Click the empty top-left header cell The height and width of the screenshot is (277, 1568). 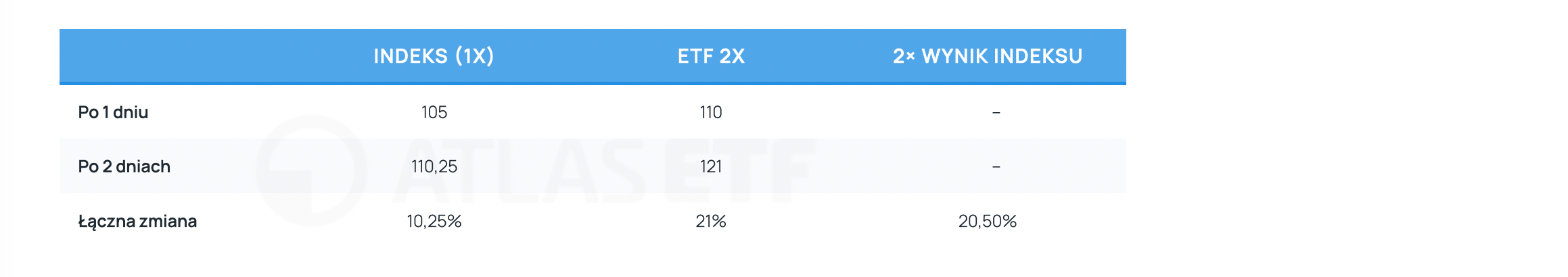tap(183, 56)
